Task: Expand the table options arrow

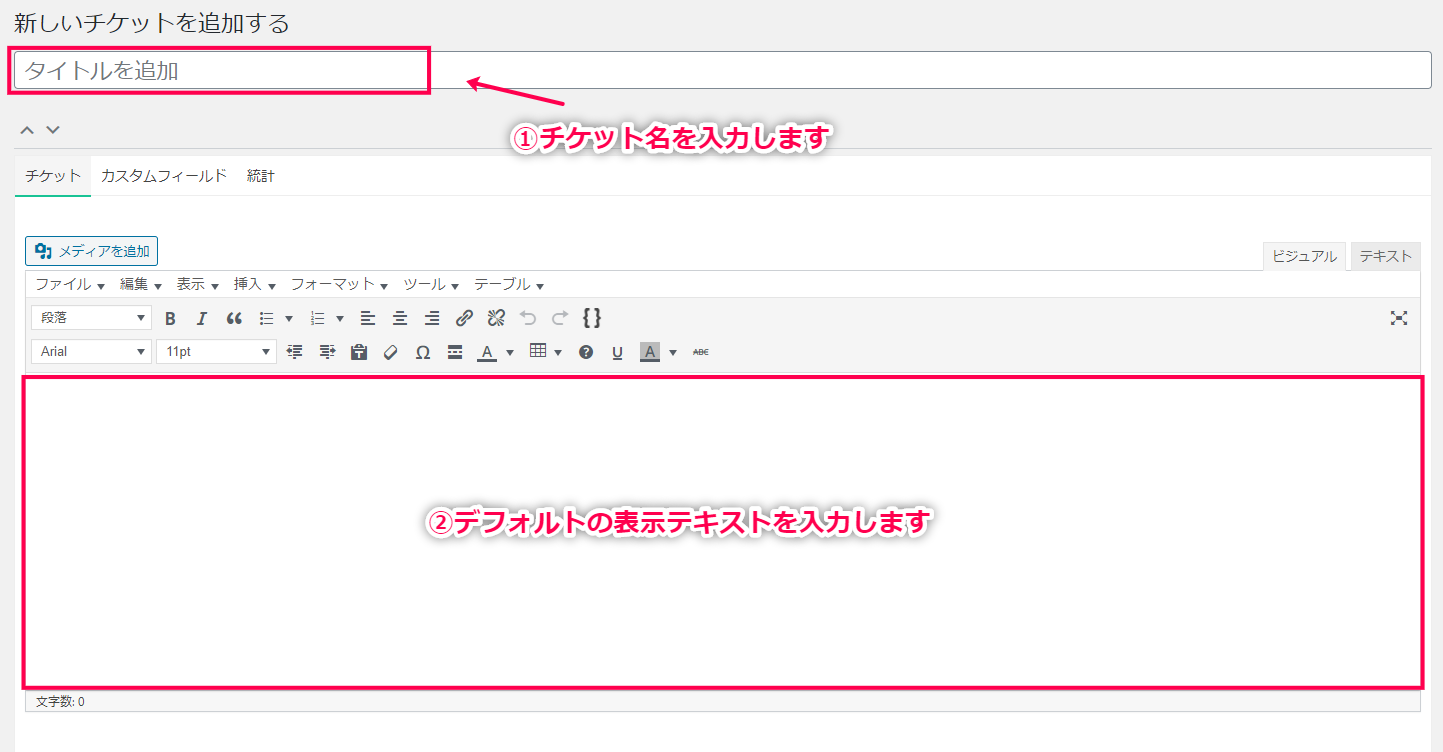Action: (x=558, y=353)
